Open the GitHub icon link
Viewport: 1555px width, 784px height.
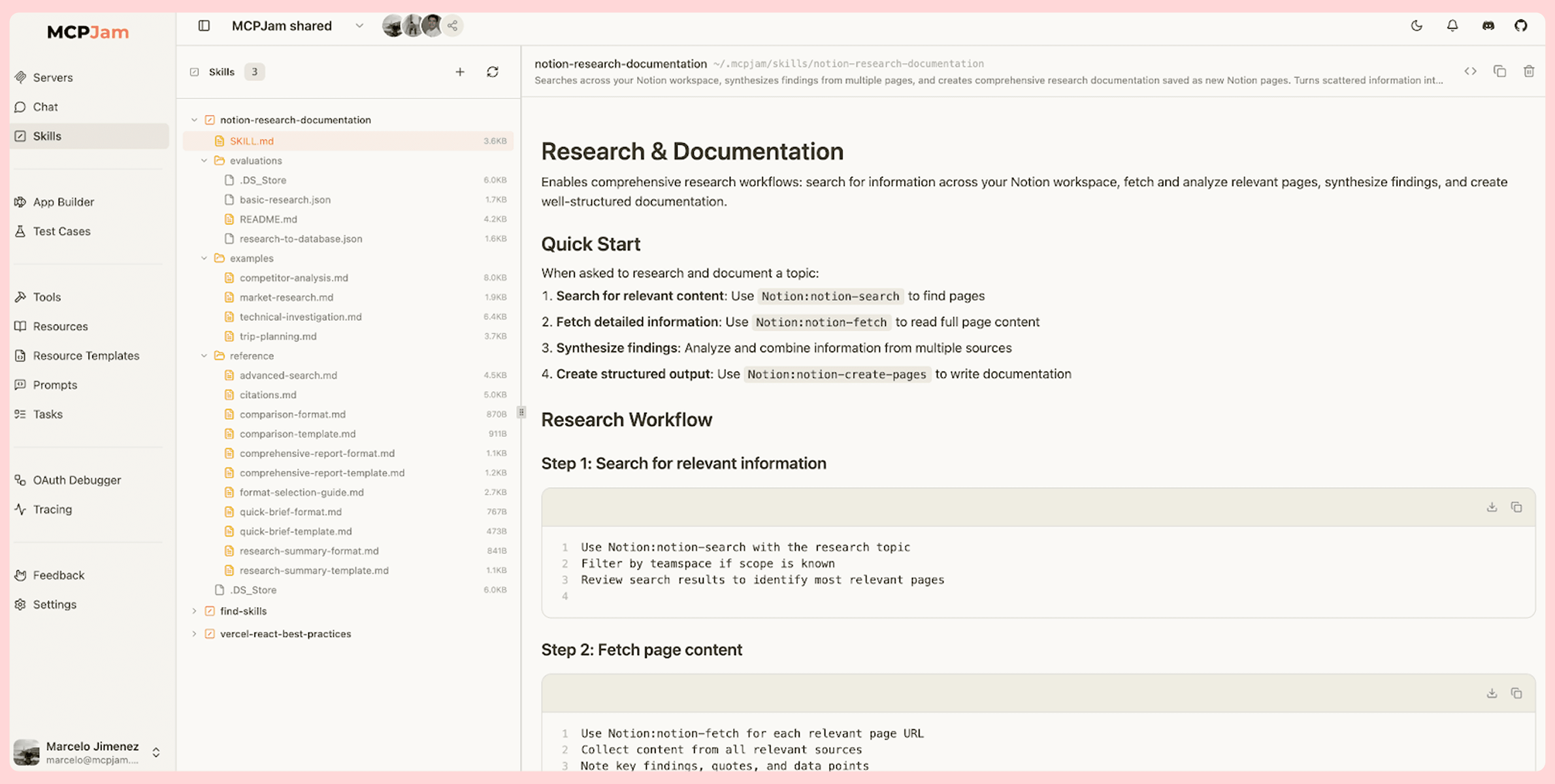[1521, 26]
